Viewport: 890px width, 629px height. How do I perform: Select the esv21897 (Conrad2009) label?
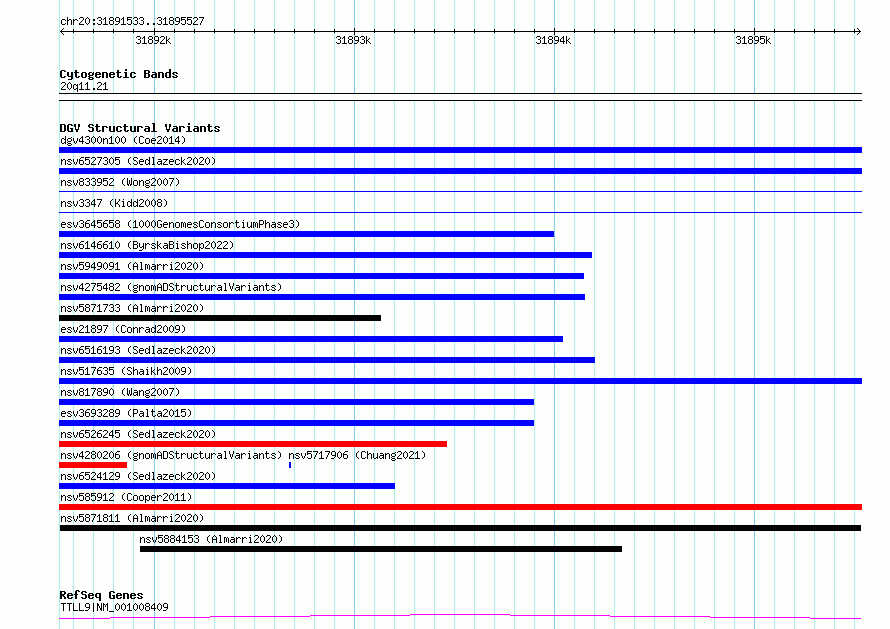(x=123, y=329)
